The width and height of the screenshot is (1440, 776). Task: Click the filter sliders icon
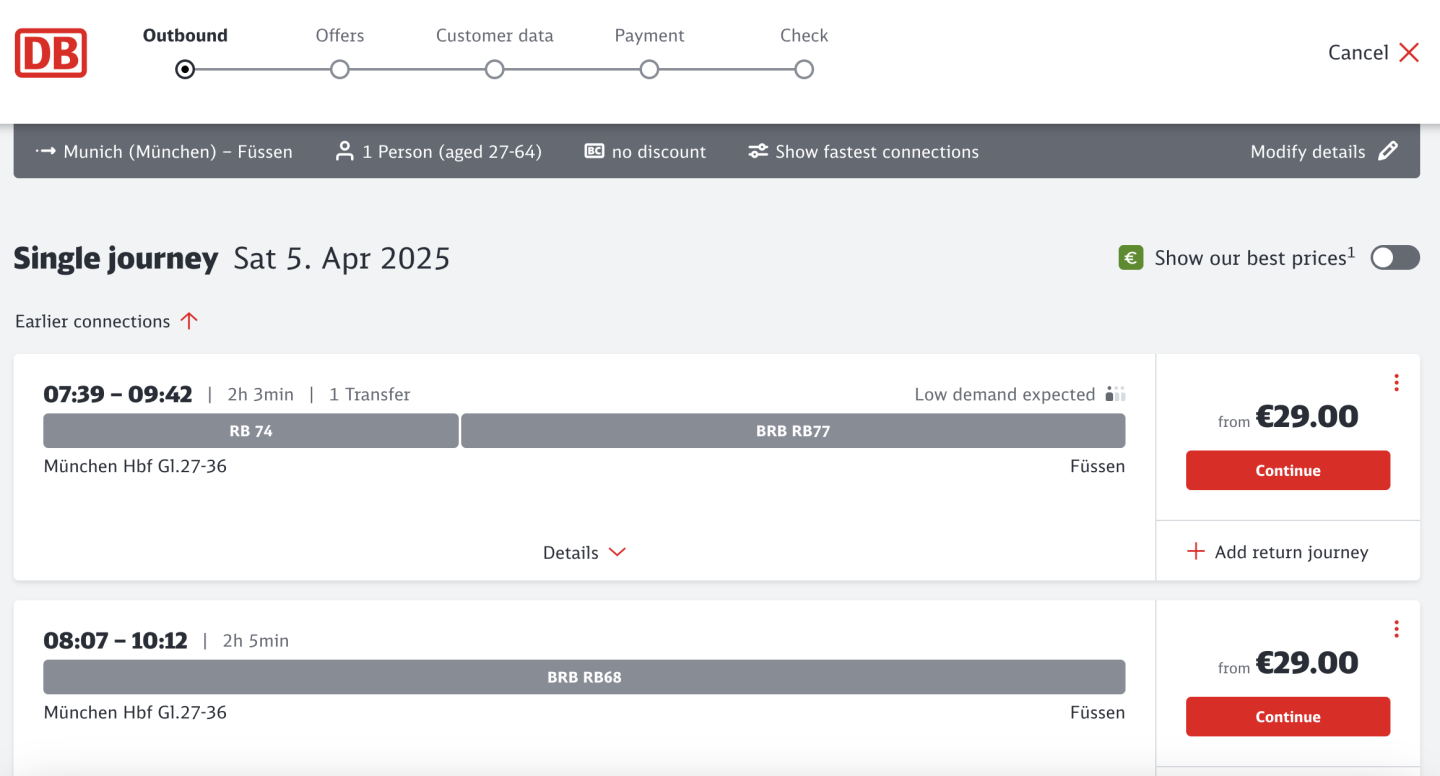click(x=758, y=152)
